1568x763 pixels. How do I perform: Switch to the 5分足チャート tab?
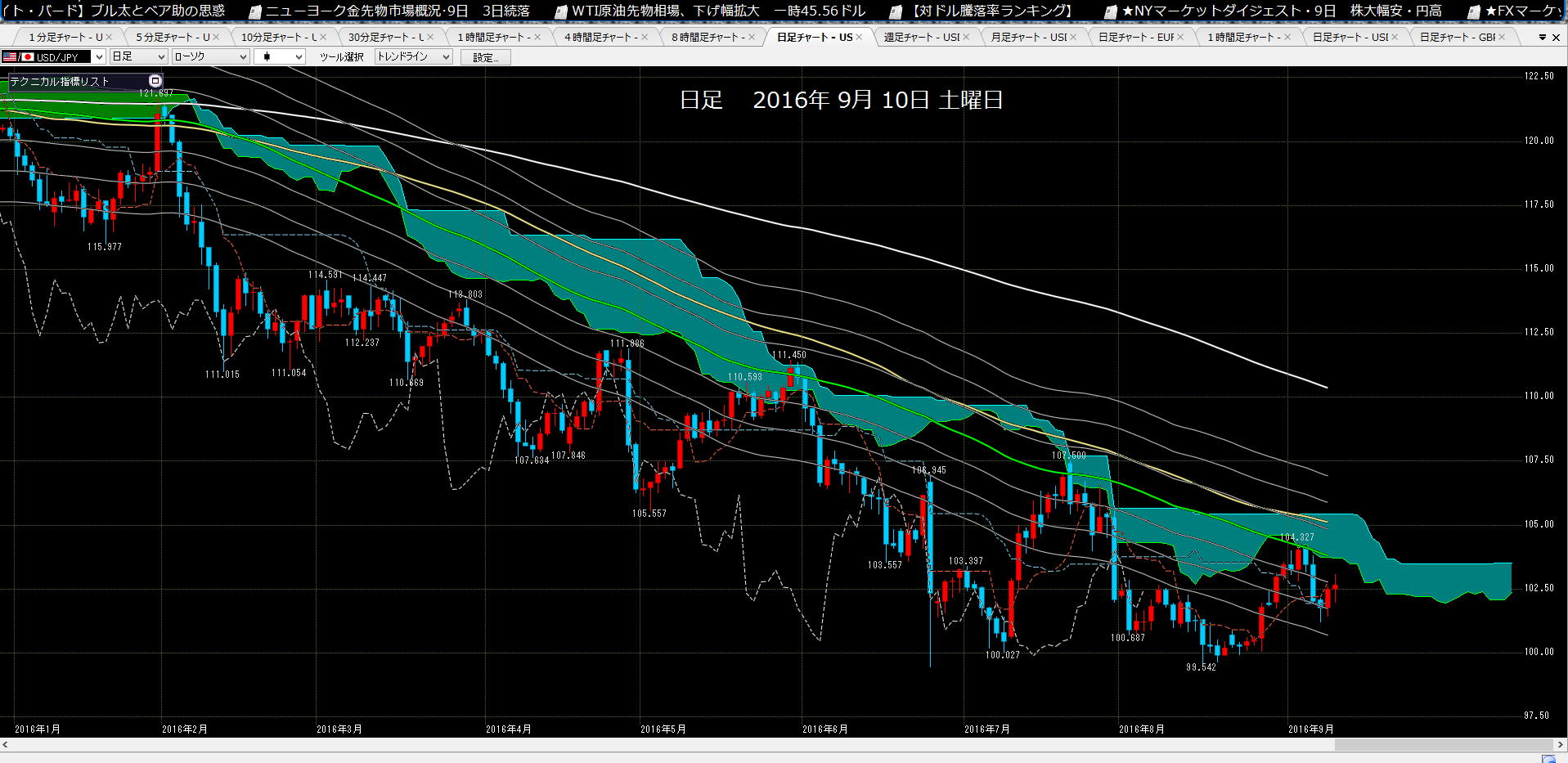pos(173,37)
